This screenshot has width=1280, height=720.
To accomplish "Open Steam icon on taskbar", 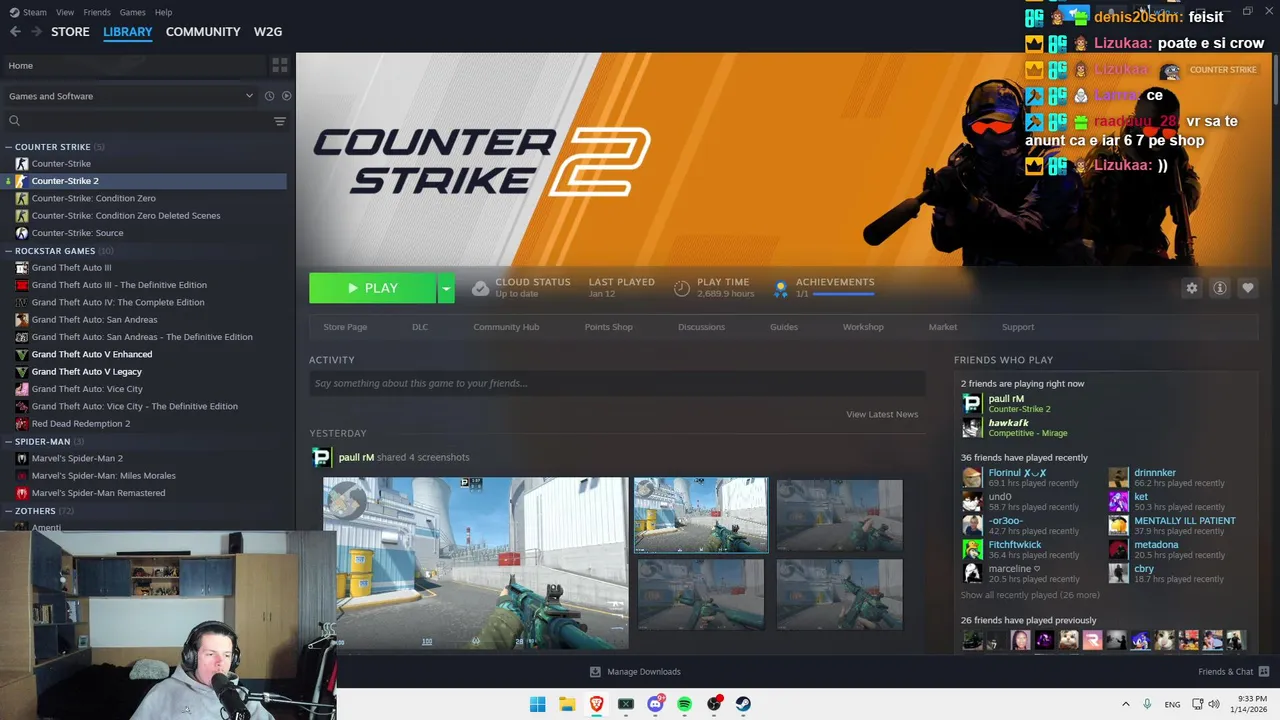I will [x=744, y=704].
